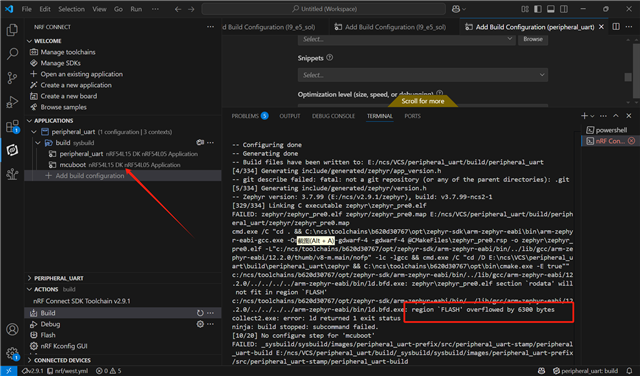Open the Accounts icon in activity bar
The height and width of the screenshot is (376, 640).
click(x=12, y=329)
